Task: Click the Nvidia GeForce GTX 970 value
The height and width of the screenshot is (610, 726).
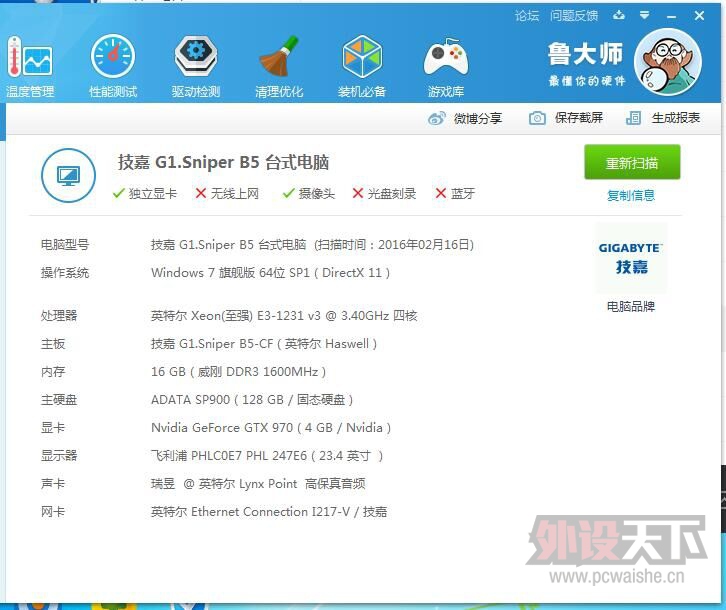Action: (271, 428)
